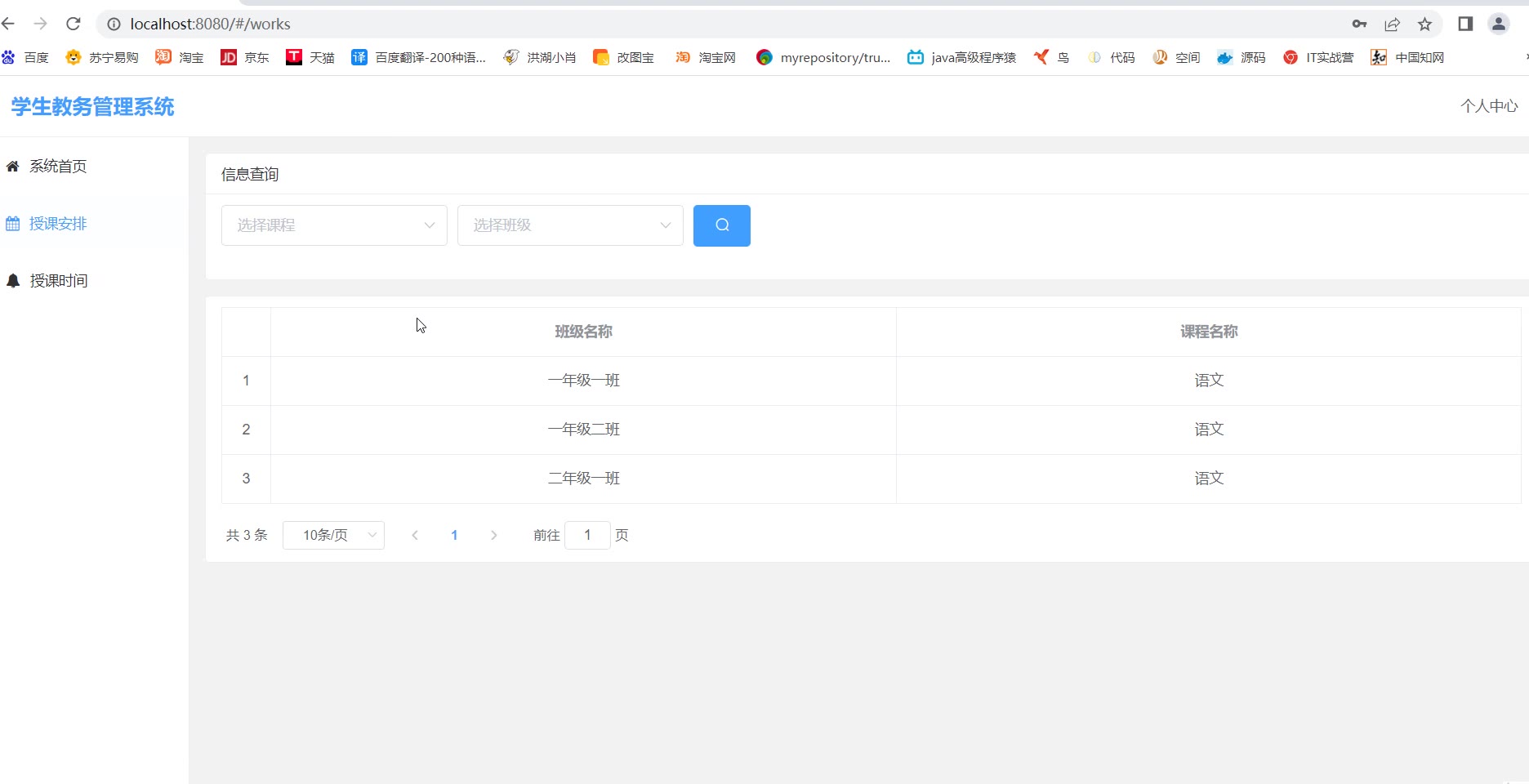The width and height of the screenshot is (1529, 784).
Task: Bookmark this page with the star icon
Action: point(1424,24)
